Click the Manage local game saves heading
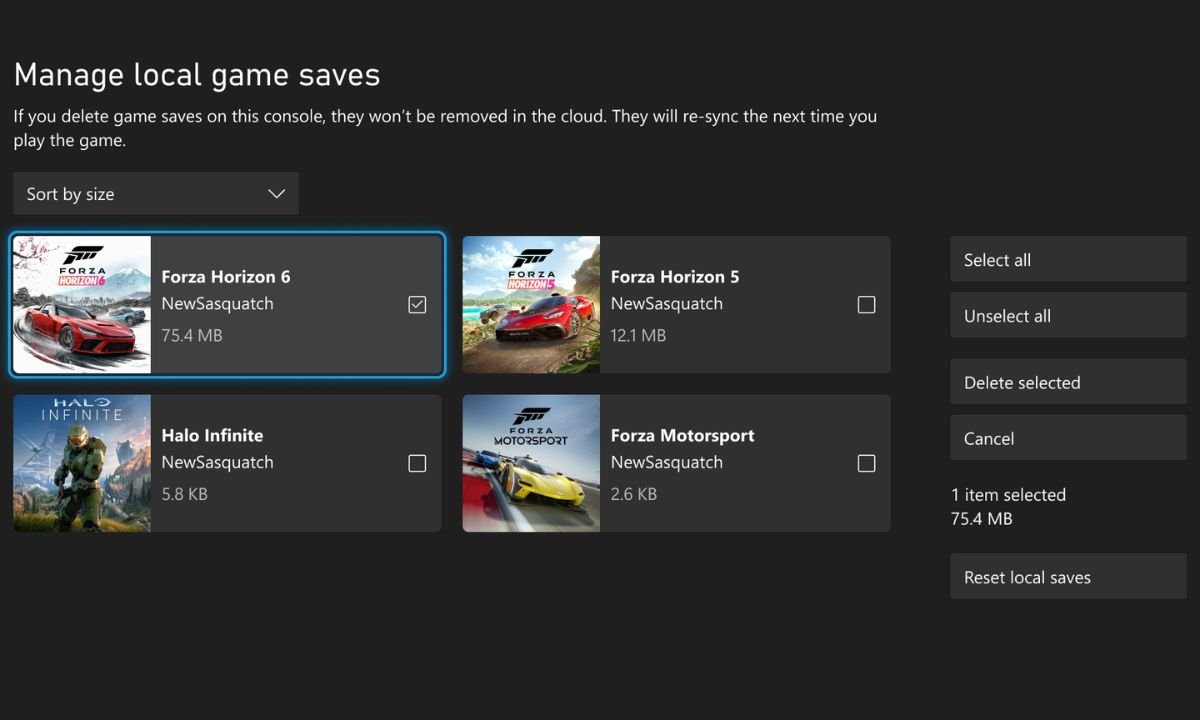The width and height of the screenshot is (1200, 720). pos(197,75)
